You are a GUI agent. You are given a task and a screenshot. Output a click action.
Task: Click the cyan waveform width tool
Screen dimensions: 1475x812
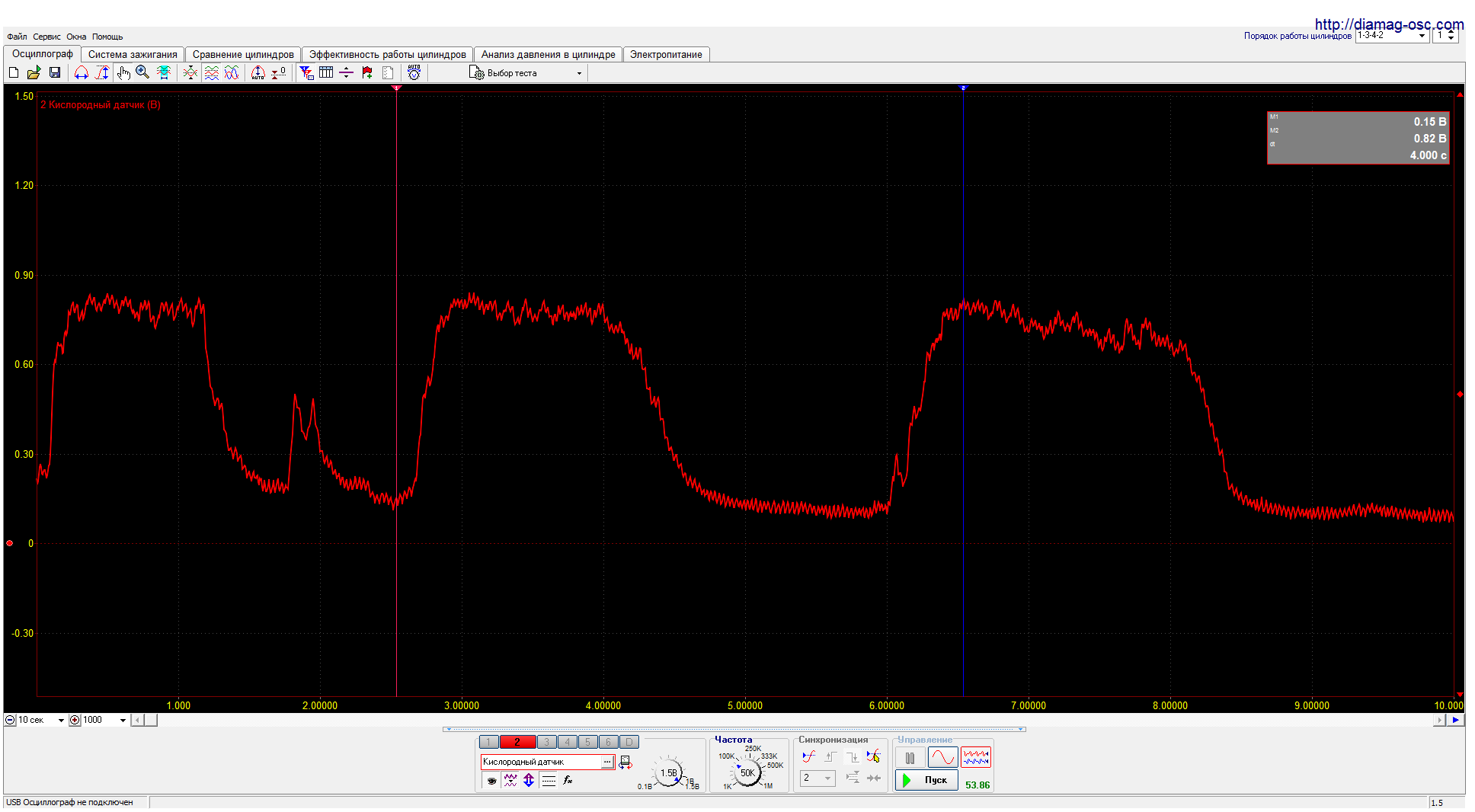(x=163, y=72)
